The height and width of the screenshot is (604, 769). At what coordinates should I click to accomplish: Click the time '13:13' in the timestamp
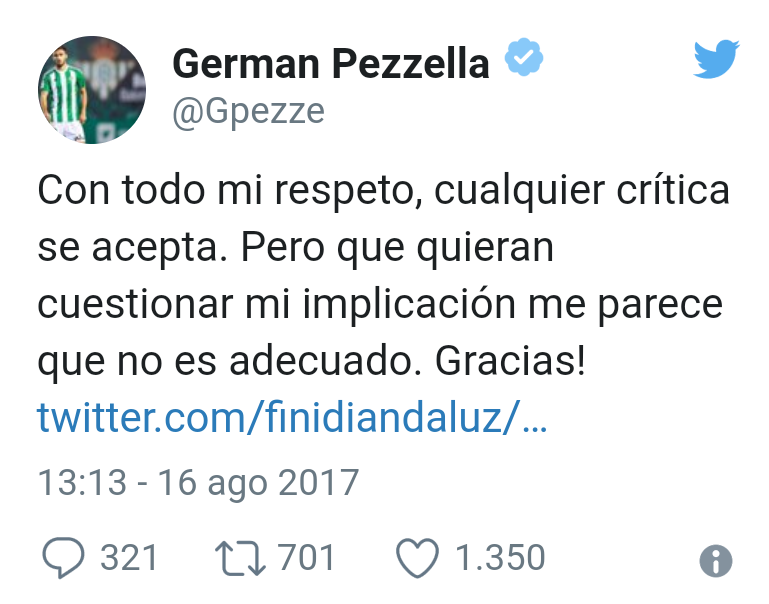click(82, 483)
